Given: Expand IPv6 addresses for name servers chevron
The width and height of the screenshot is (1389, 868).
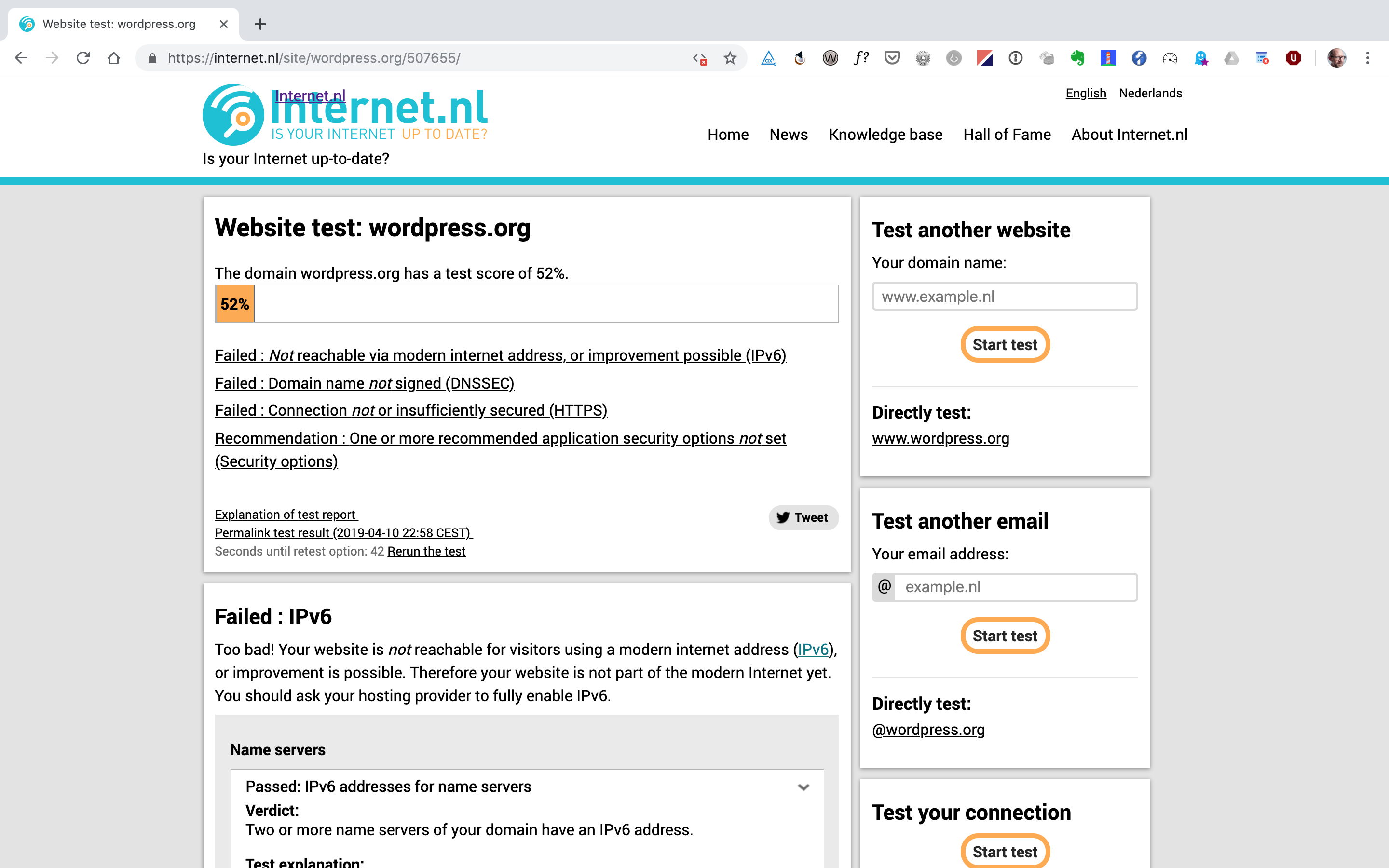Looking at the screenshot, I should click(x=803, y=787).
